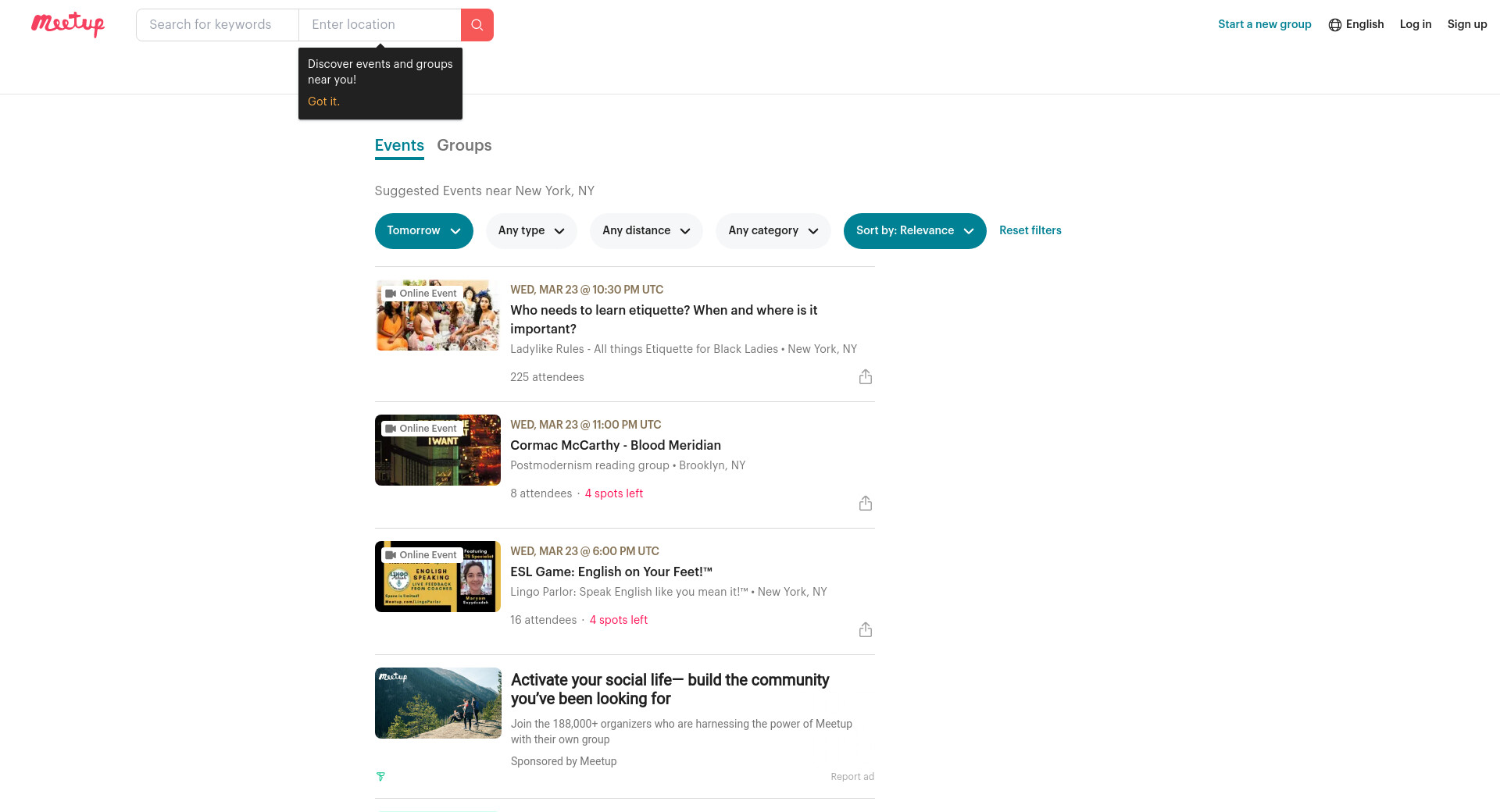Click 'Postmodernism reading group • Brooklyn, NY' text
The width and height of the screenshot is (1500, 812).
[x=628, y=466]
